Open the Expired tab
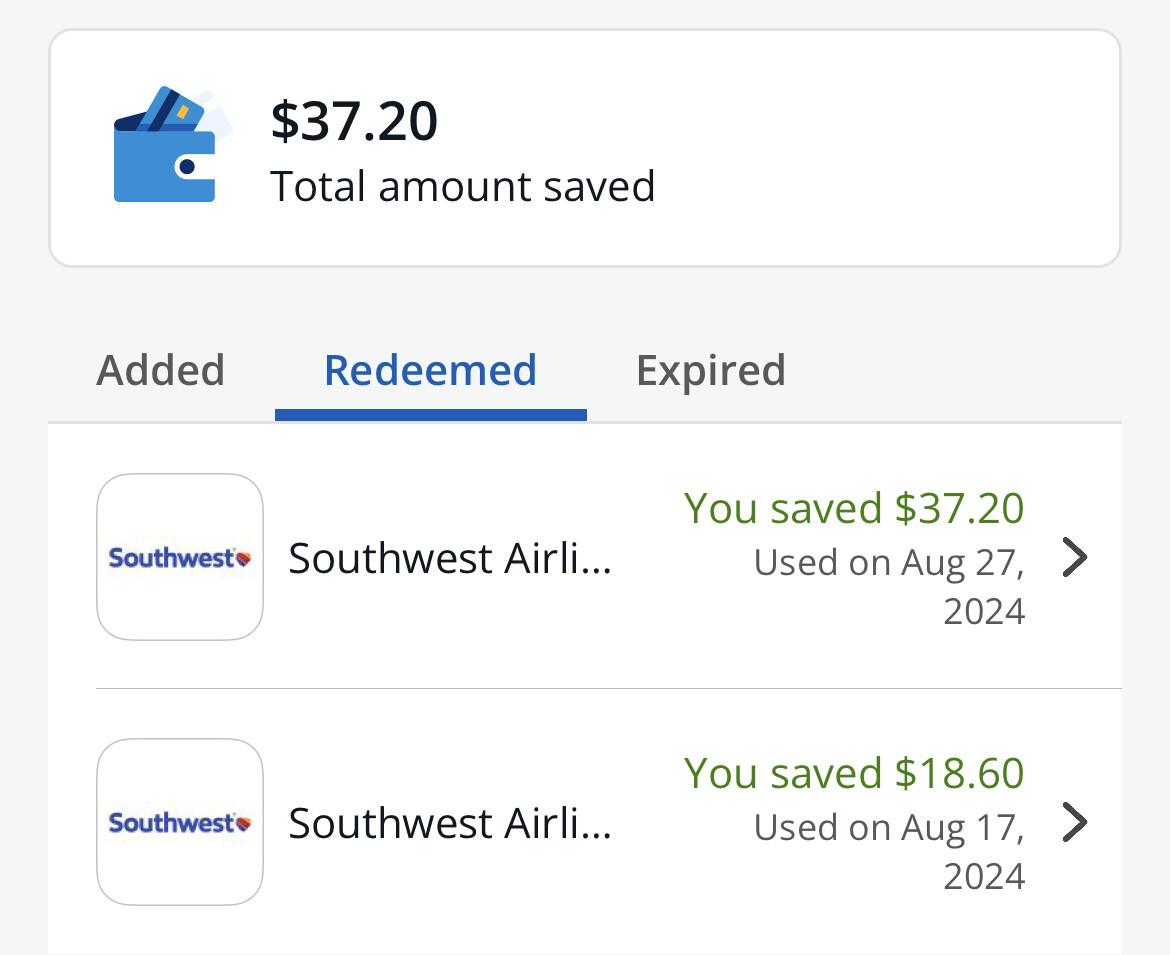 click(x=710, y=372)
